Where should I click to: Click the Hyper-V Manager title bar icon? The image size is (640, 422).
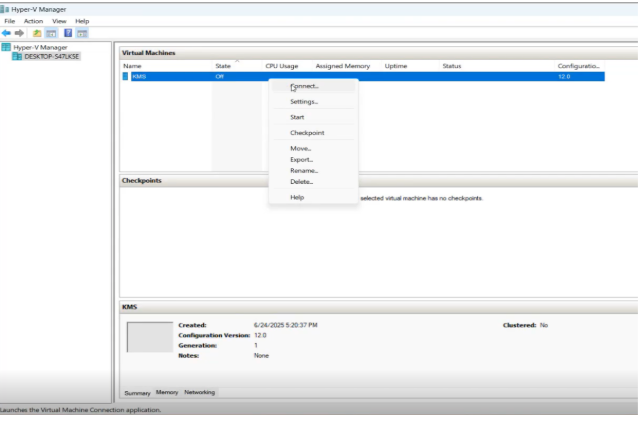click(4, 9)
